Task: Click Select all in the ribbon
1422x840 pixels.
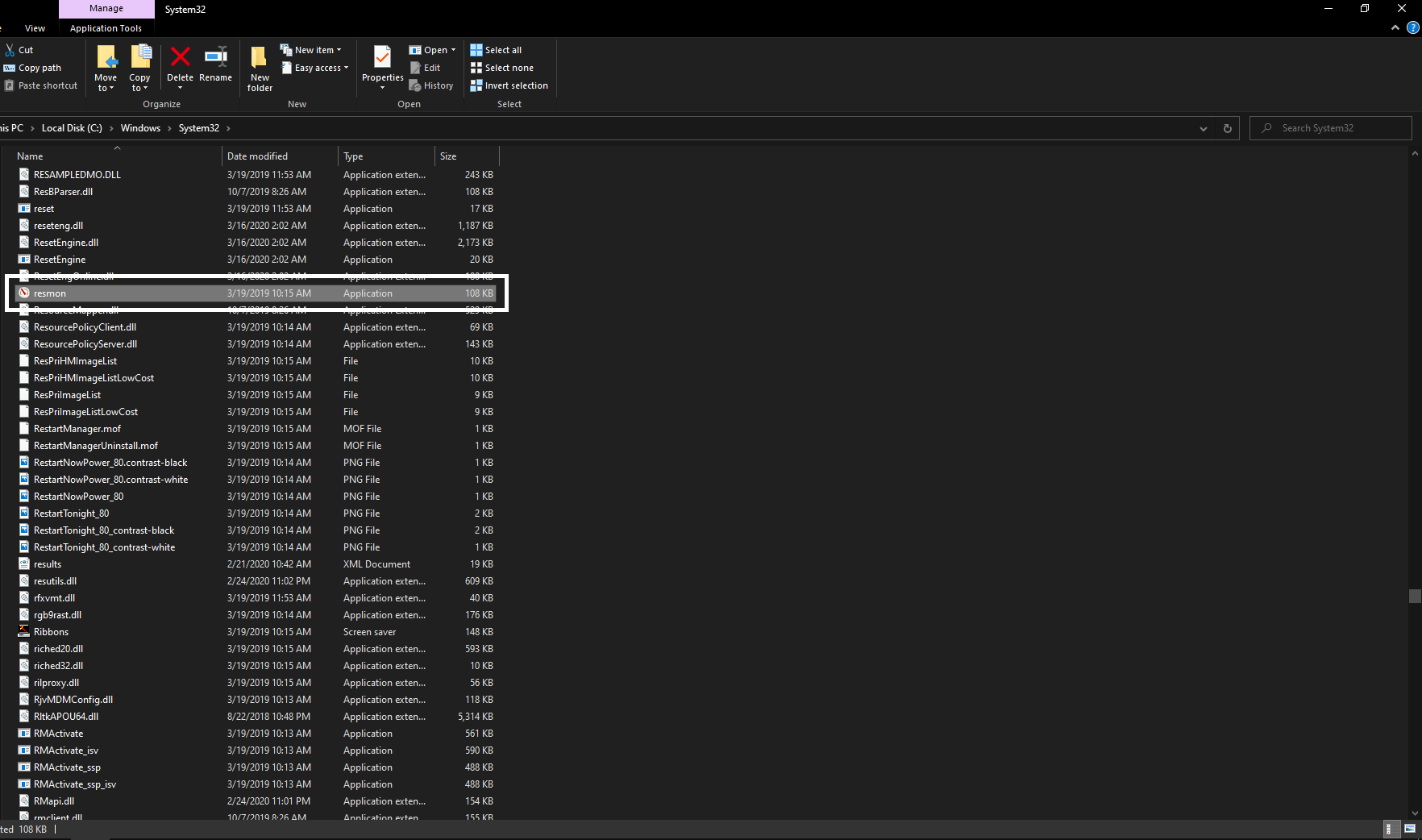Action: click(497, 49)
